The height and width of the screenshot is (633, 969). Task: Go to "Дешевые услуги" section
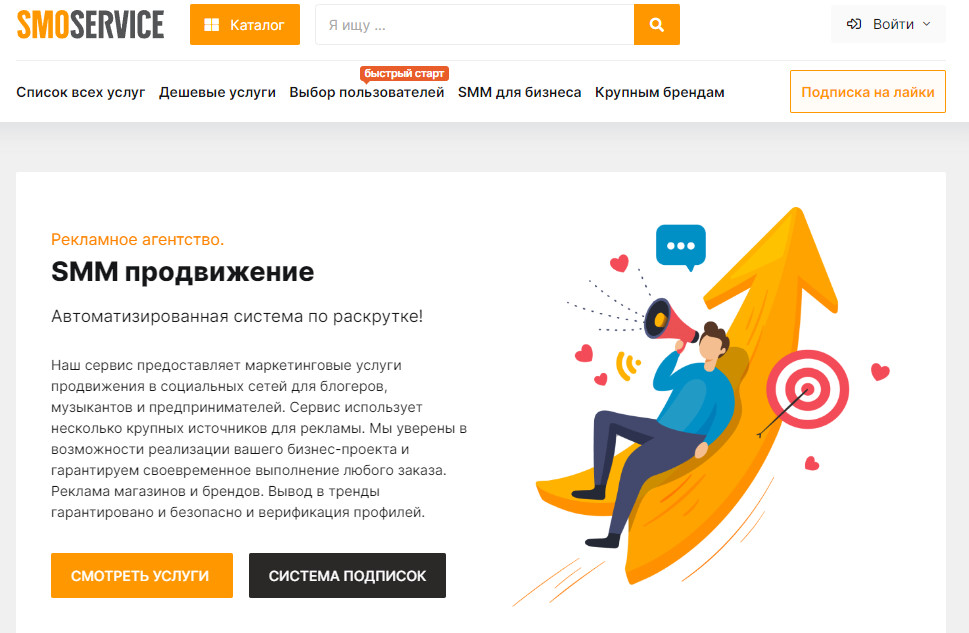click(217, 93)
